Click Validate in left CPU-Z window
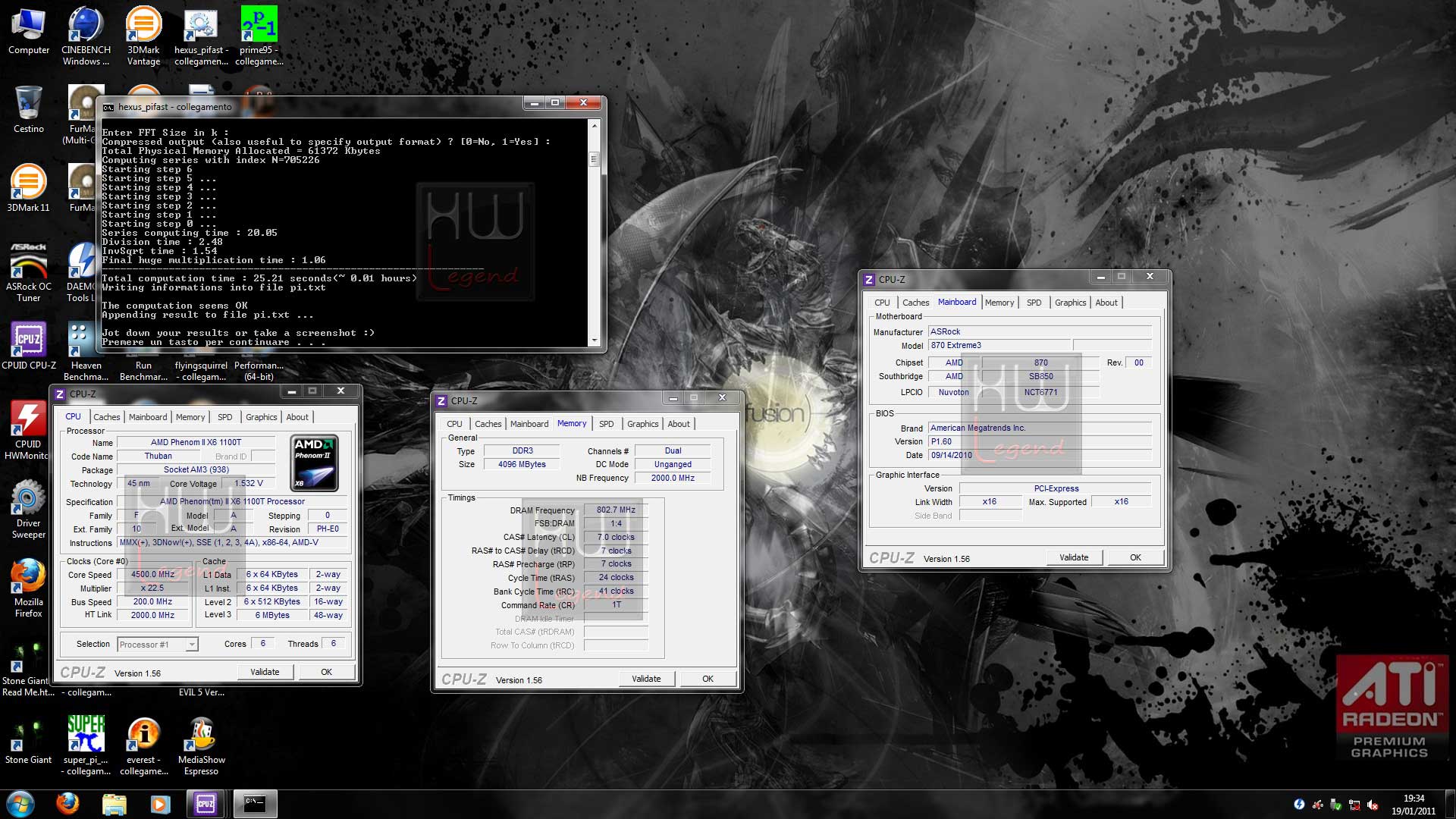This screenshot has height=819, width=1456. pyautogui.click(x=265, y=672)
